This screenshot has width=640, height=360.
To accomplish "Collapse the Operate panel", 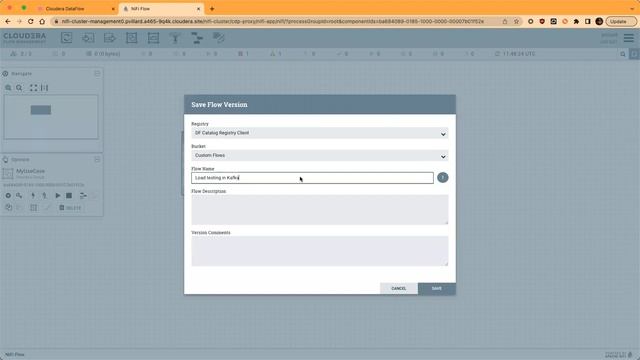I will point(97,160).
